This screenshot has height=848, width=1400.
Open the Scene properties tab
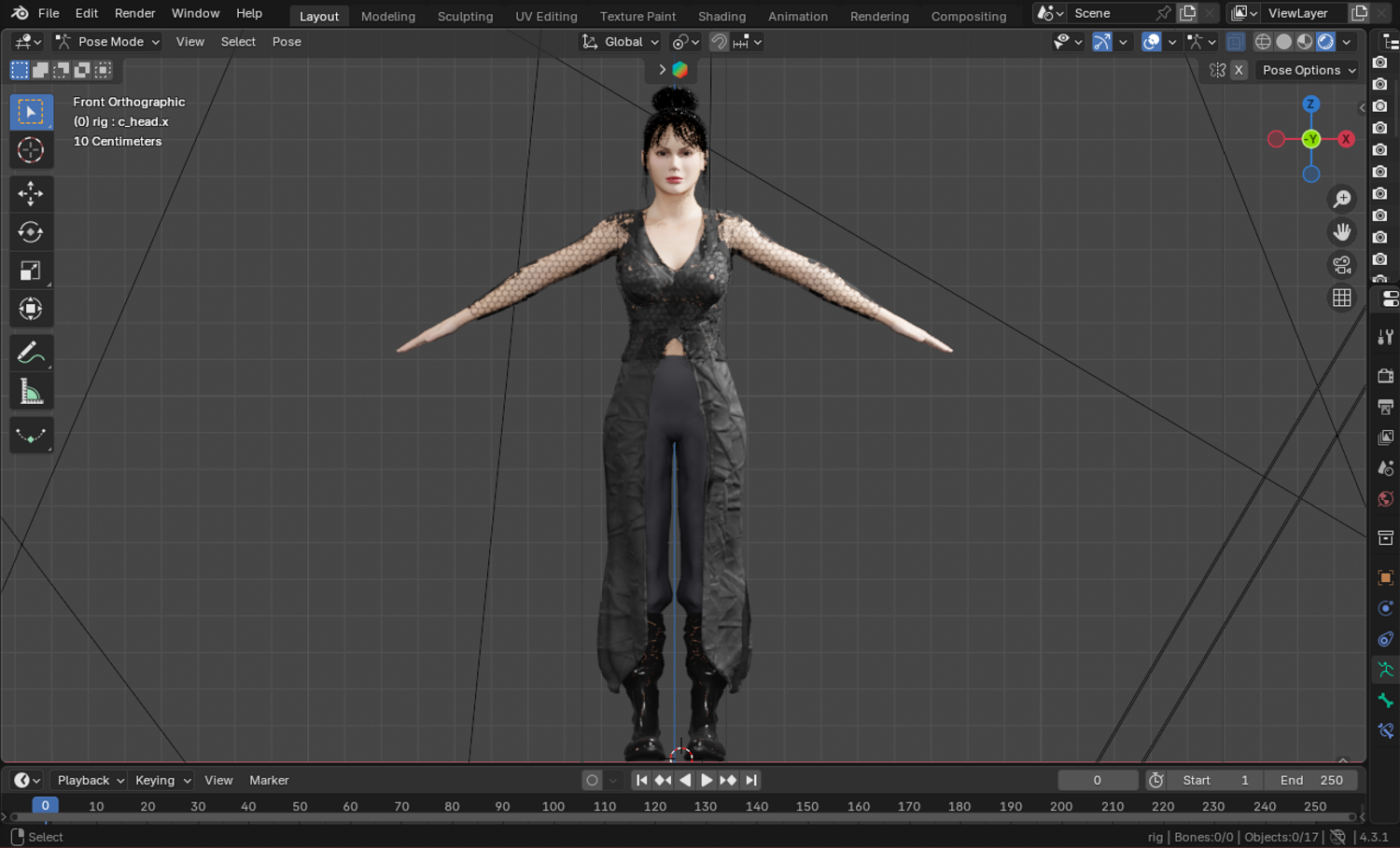pyautogui.click(x=1386, y=467)
